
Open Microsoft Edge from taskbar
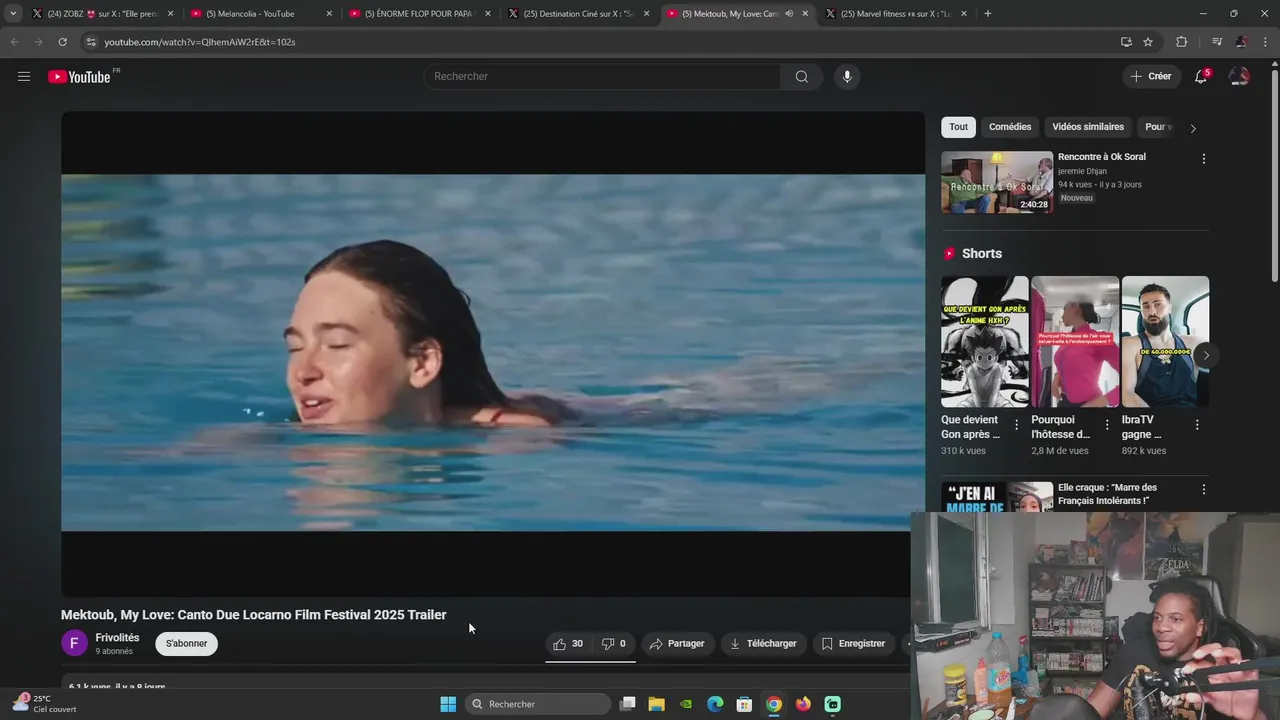point(715,704)
